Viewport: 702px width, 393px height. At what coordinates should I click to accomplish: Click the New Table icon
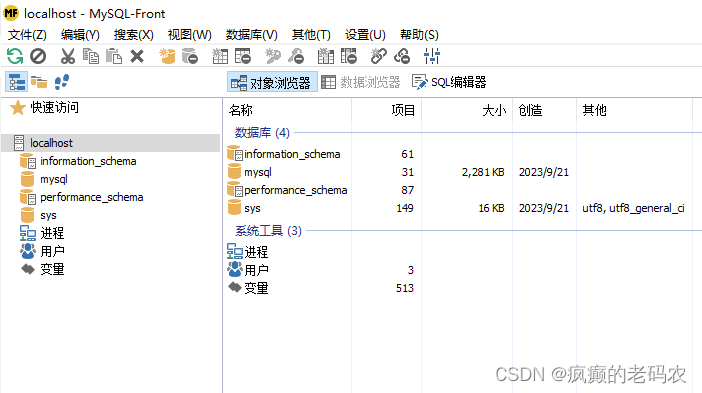point(220,56)
